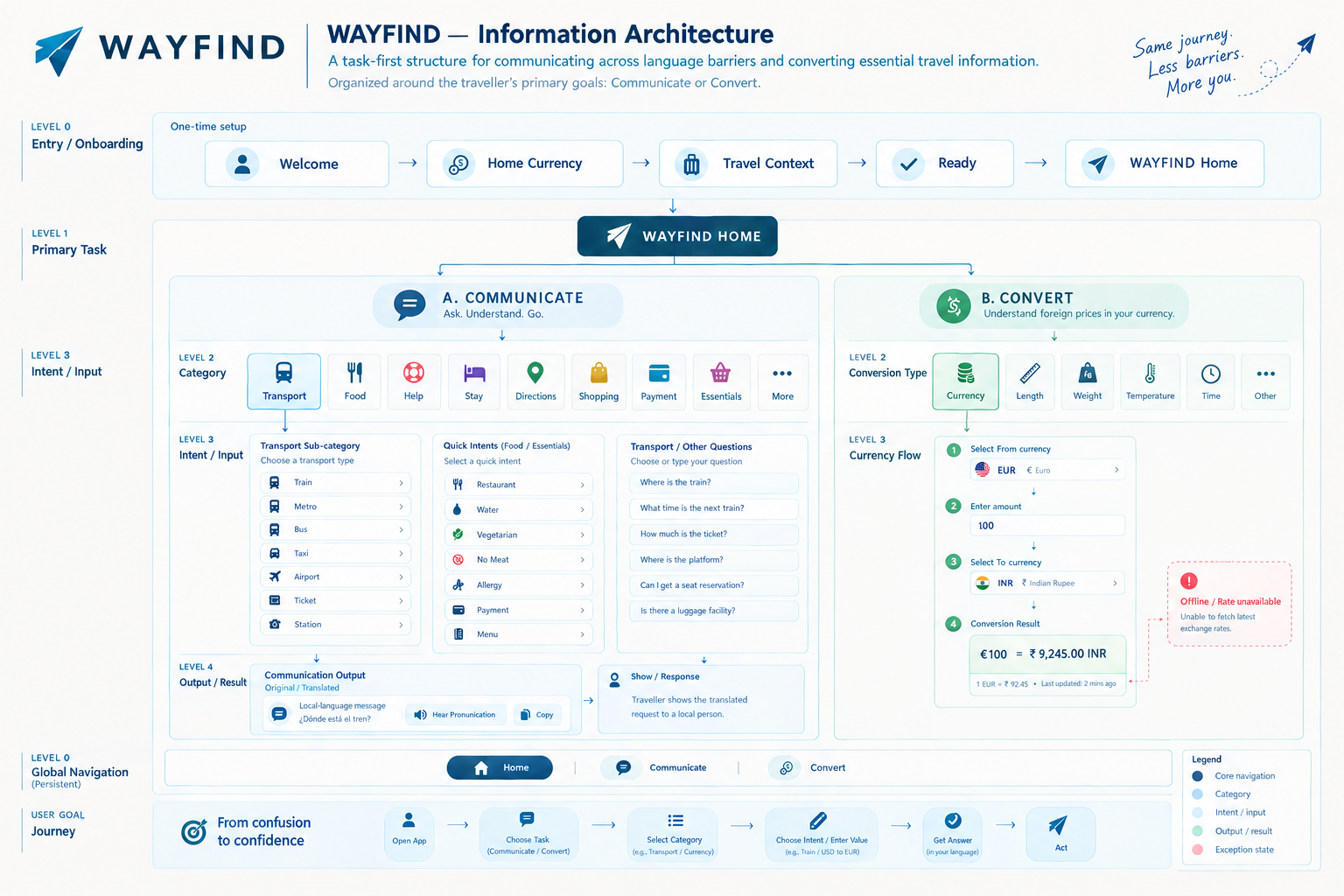Viewport: 1344px width, 896px height.
Task: Select the Restaurant quick intent row
Action: 519,485
